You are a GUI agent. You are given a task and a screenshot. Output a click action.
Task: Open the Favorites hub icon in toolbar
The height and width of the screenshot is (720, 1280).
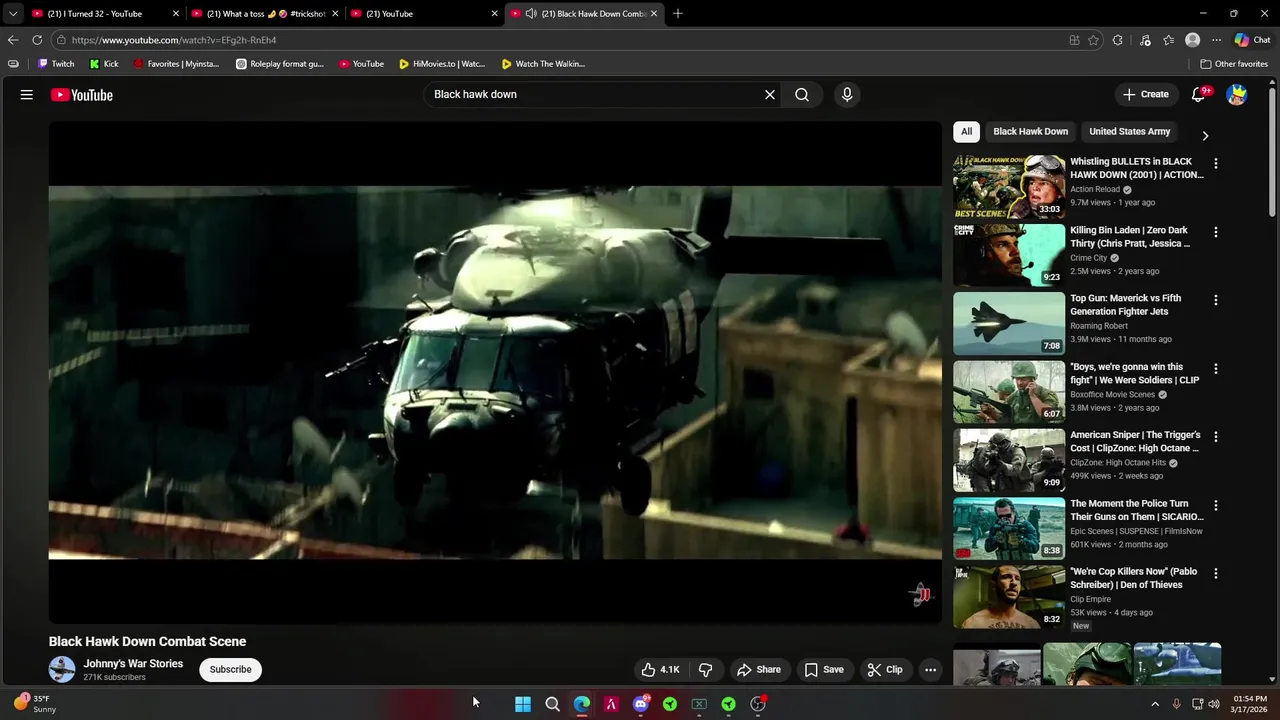(1168, 40)
